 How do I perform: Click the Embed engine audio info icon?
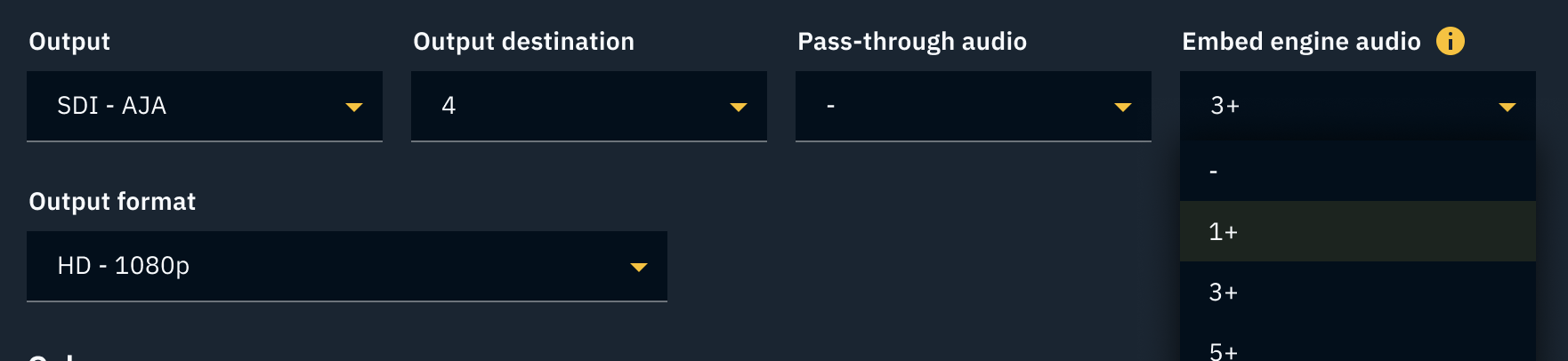pyautogui.click(x=1450, y=41)
